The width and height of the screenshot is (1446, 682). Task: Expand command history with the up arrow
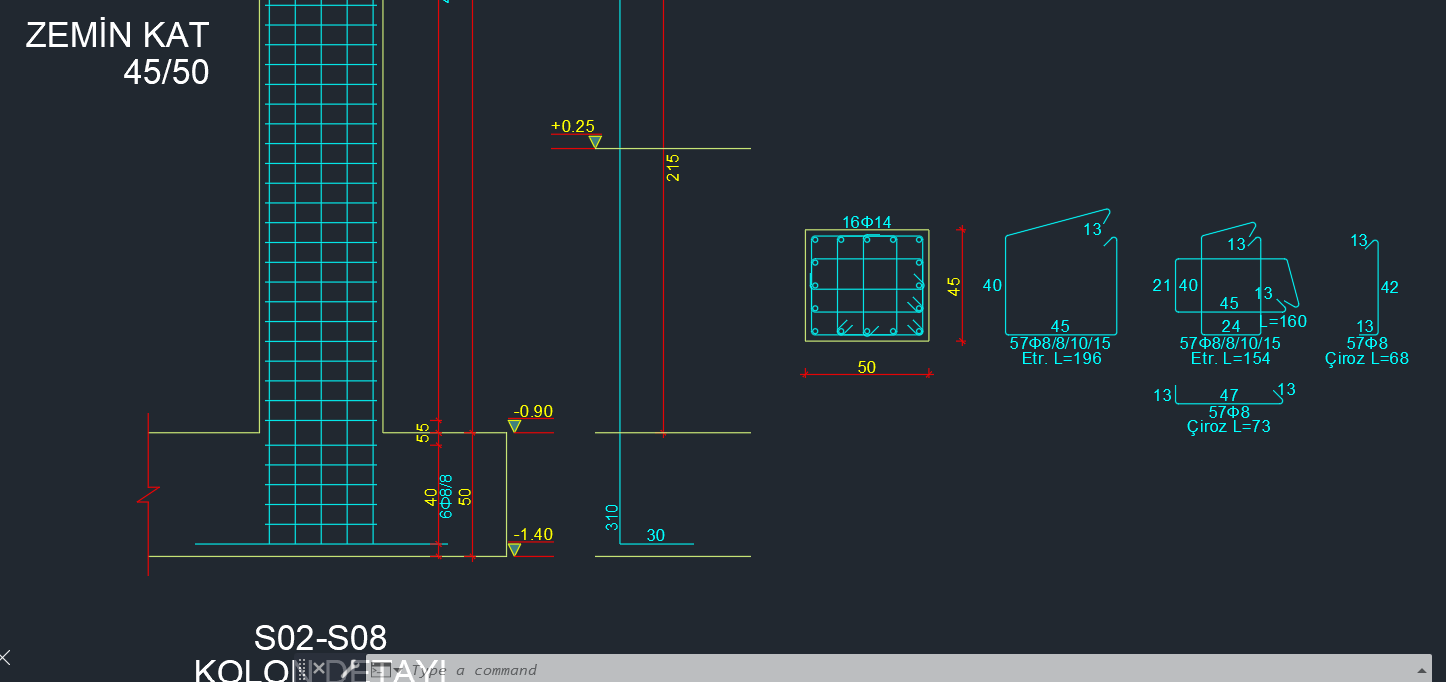point(1421,669)
